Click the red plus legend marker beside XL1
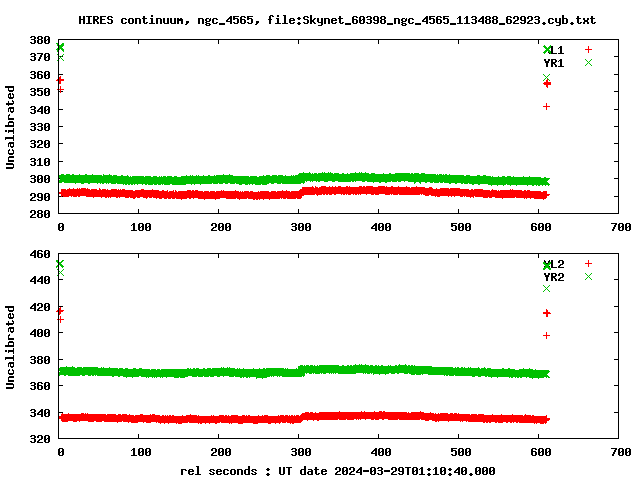 [588, 49]
